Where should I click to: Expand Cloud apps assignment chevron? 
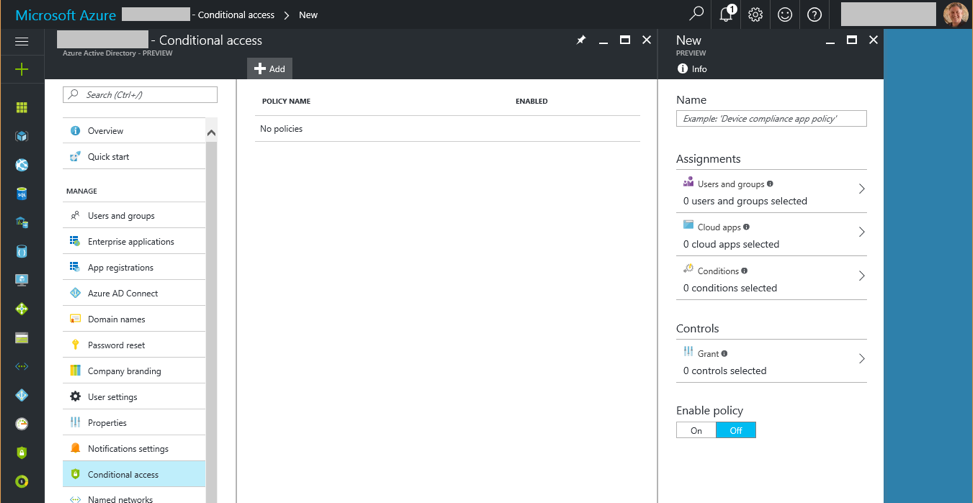click(x=861, y=233)
